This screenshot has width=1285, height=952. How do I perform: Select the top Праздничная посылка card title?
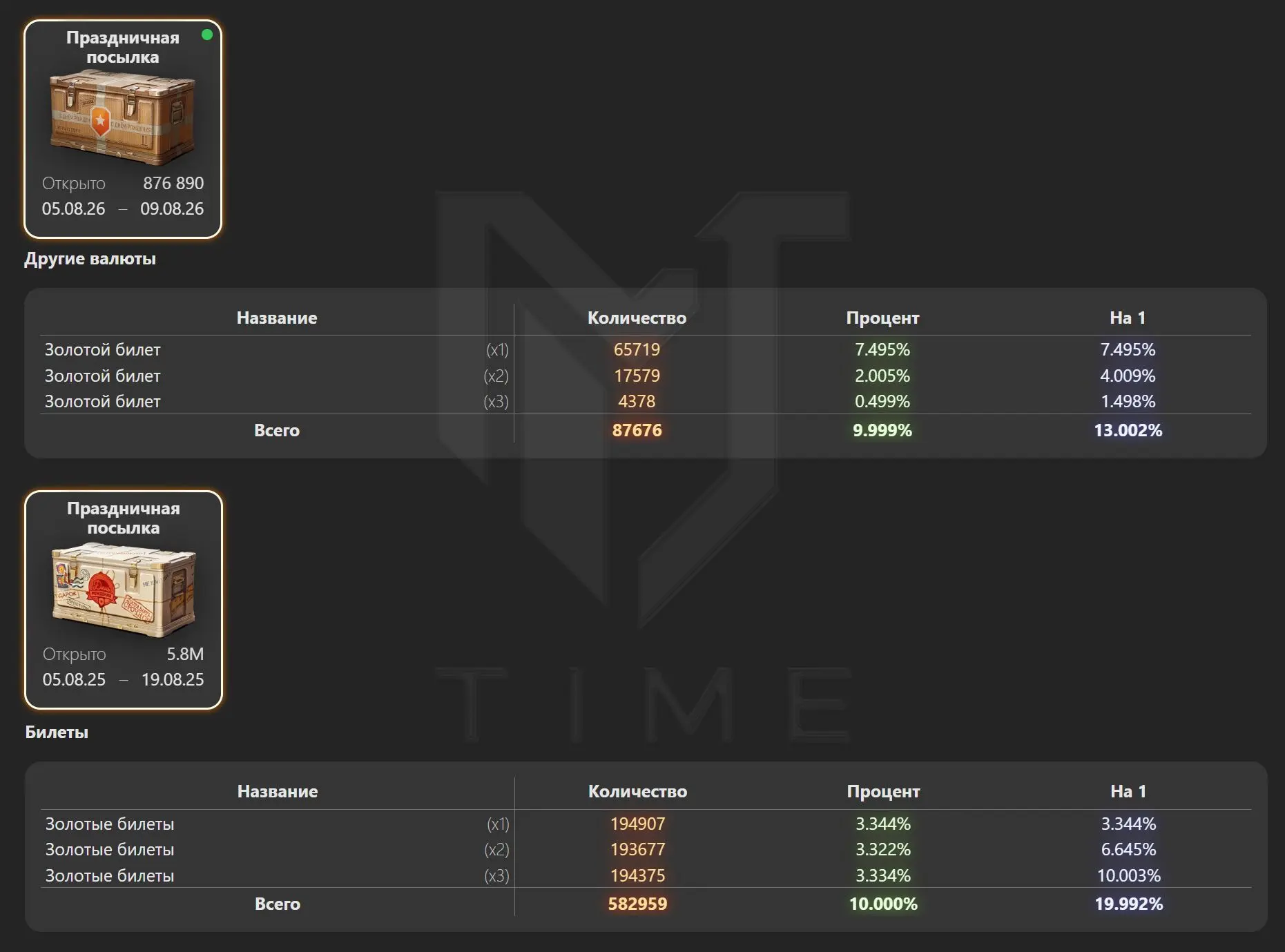tap(123, 48)
